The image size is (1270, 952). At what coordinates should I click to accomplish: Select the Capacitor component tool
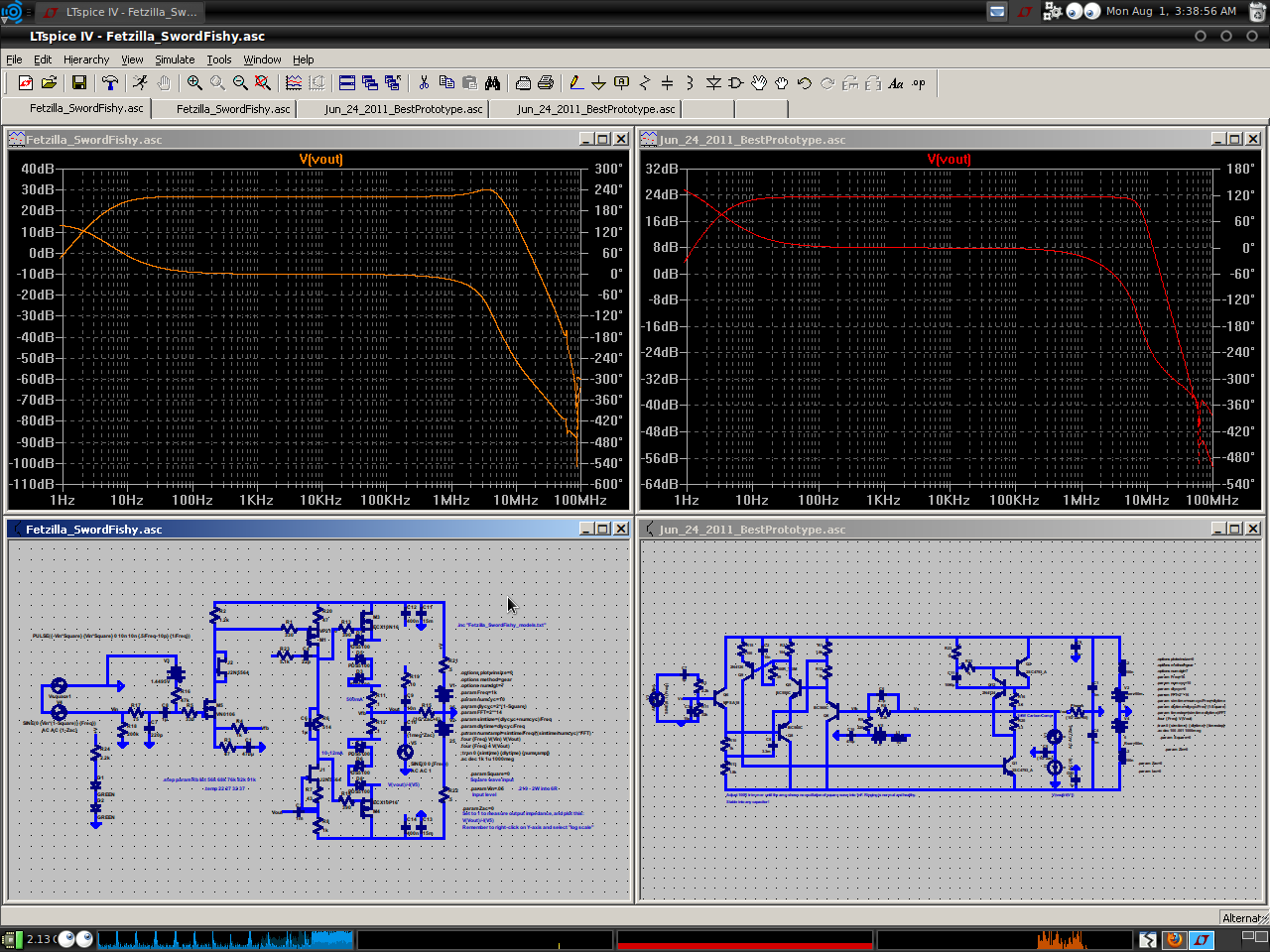(x=667, y=83)
